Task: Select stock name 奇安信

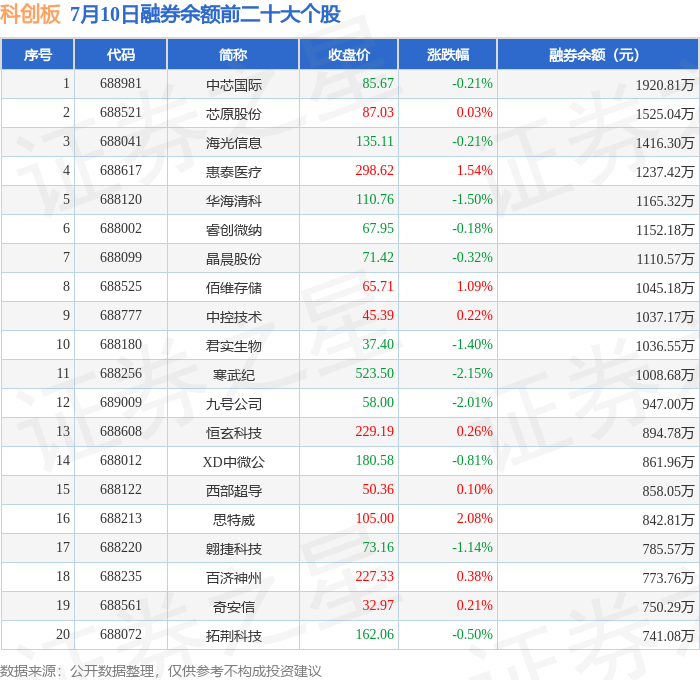Action: (x=233, y=607)
